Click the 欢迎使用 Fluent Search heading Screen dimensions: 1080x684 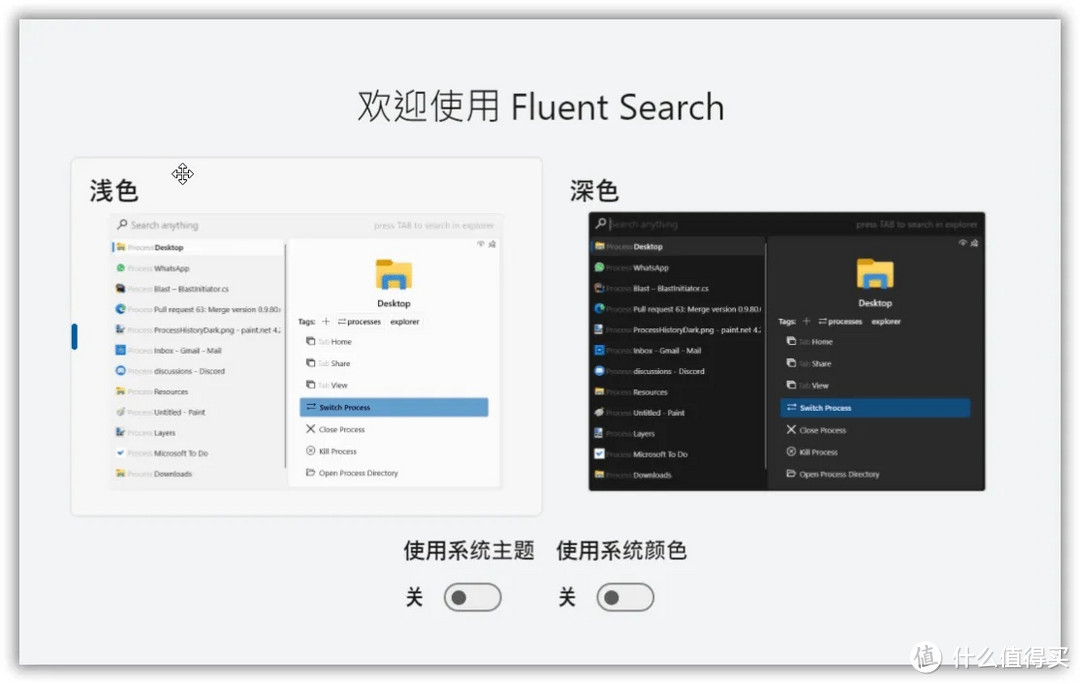[541, 107]
